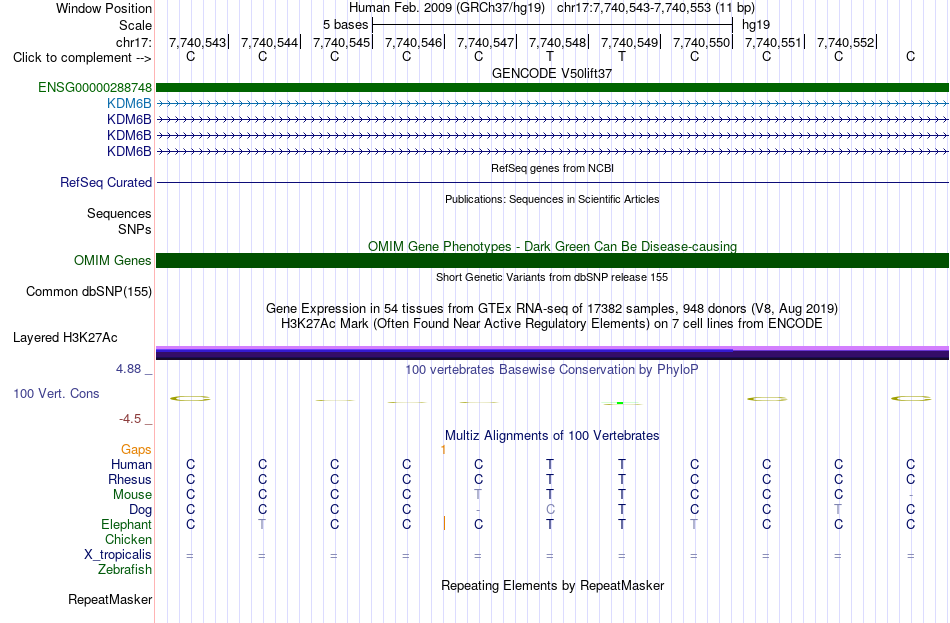The width and height of the screenshot is (950, 623).
Task: Click the 100 Vert. Cons label
Action: pyautogui.click(x=56, y=394)
